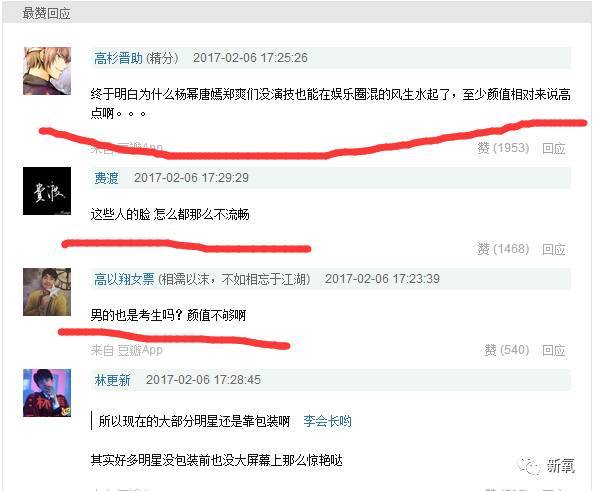Open avatar of 高以翔女票
The height and width of the screenshot is (491, 593).
point(47,292)
